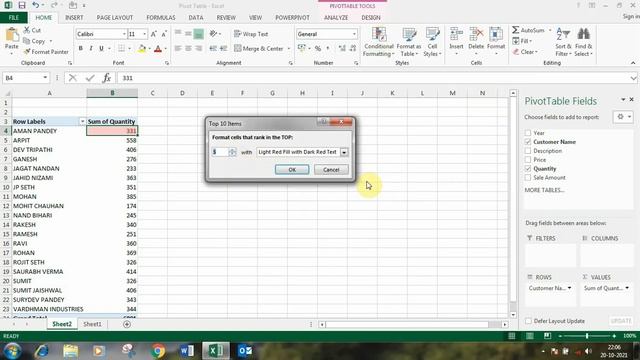Add a new sheet with the plus icon
640x360 pixels.
click(x=127, y=324)
